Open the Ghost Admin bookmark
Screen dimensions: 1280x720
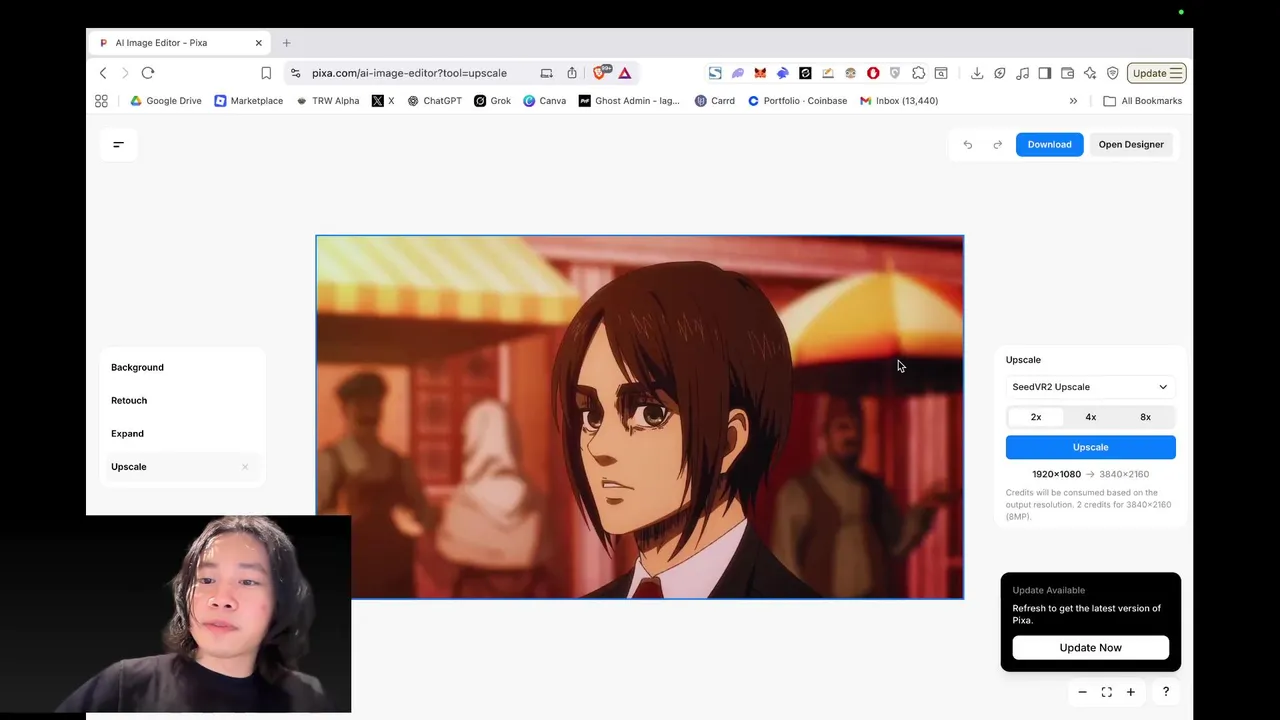tap(629, 101)
